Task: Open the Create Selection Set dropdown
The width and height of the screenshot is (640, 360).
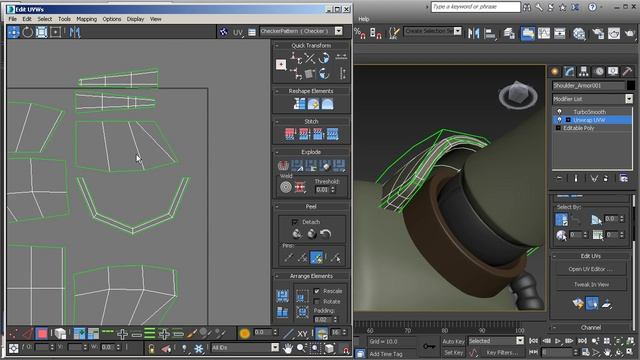Action: [x=458, y=31]
